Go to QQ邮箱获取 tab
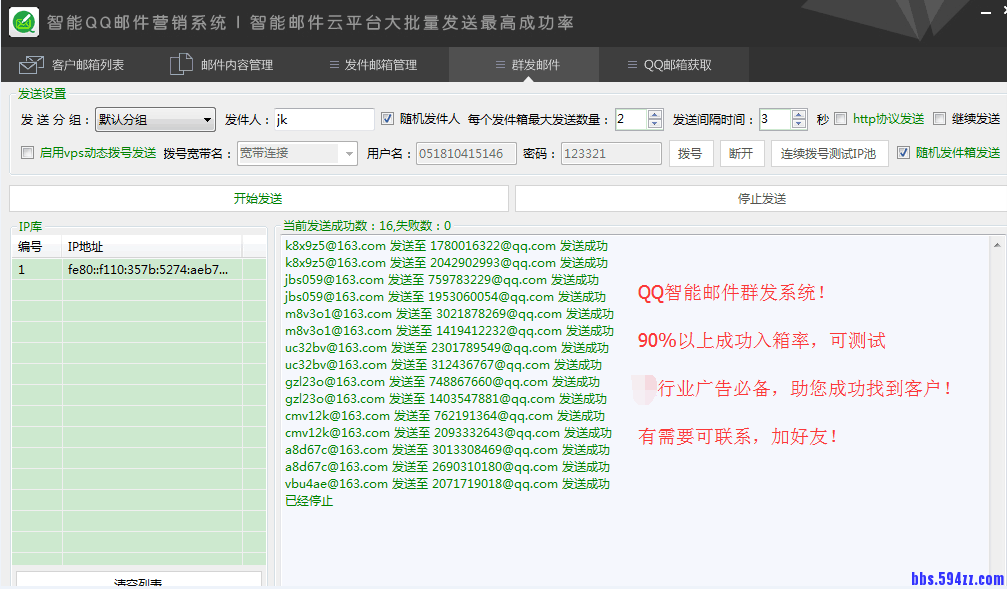 (674, 65)
